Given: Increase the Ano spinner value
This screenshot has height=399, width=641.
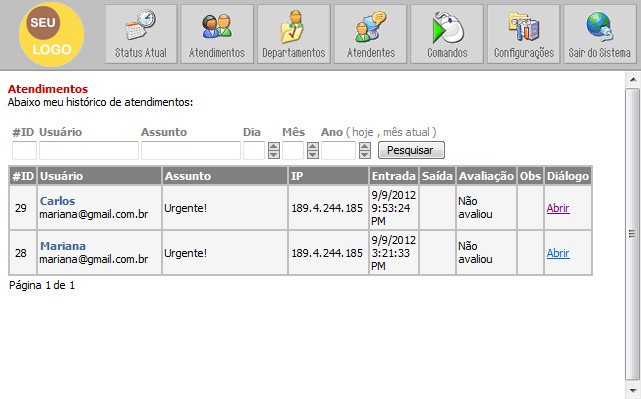Looking at the screenshot, I should point(365,146).
